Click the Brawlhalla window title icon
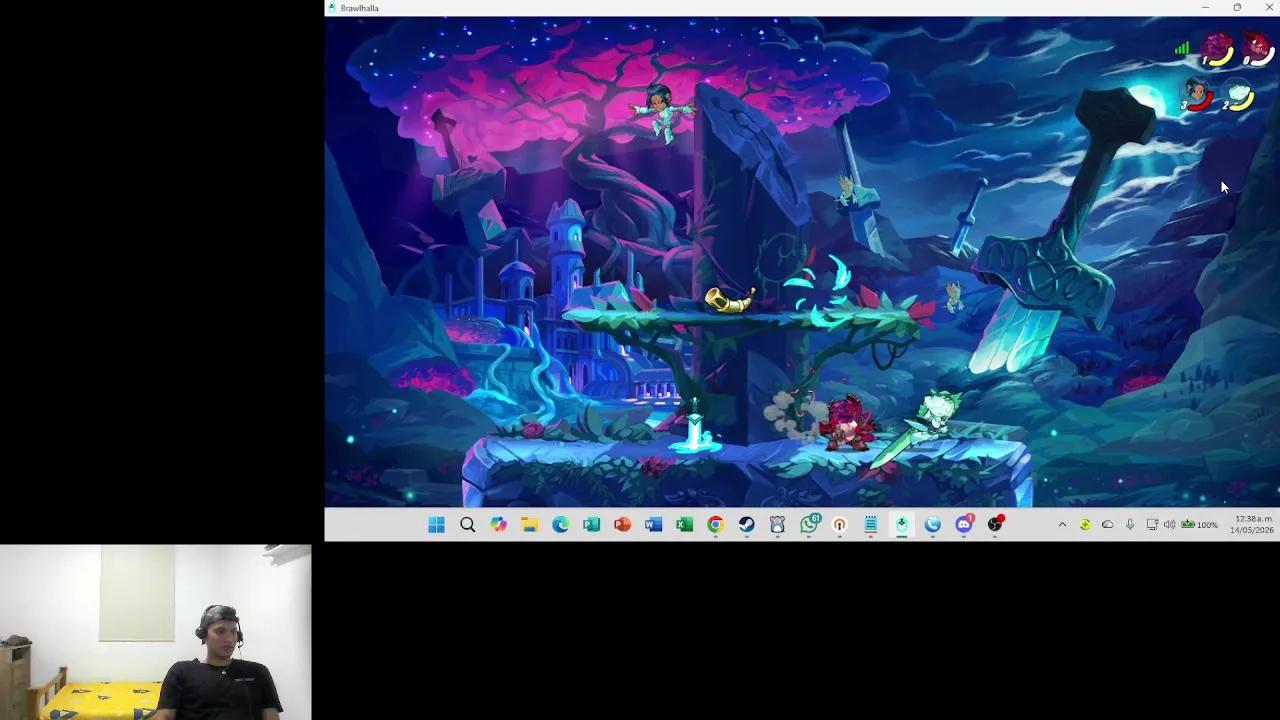 coord(332,8)
